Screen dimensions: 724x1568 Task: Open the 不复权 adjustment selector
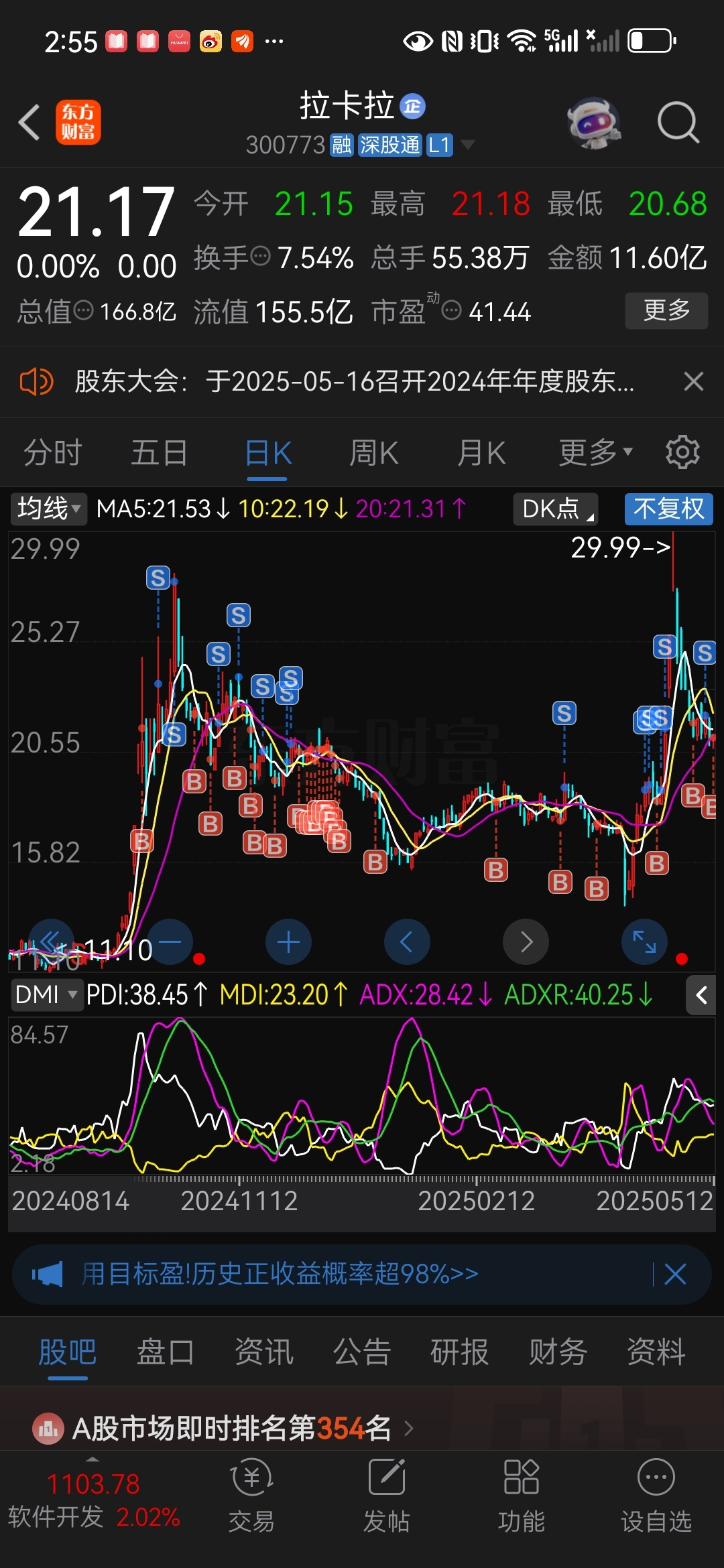(x=669, y=509)
